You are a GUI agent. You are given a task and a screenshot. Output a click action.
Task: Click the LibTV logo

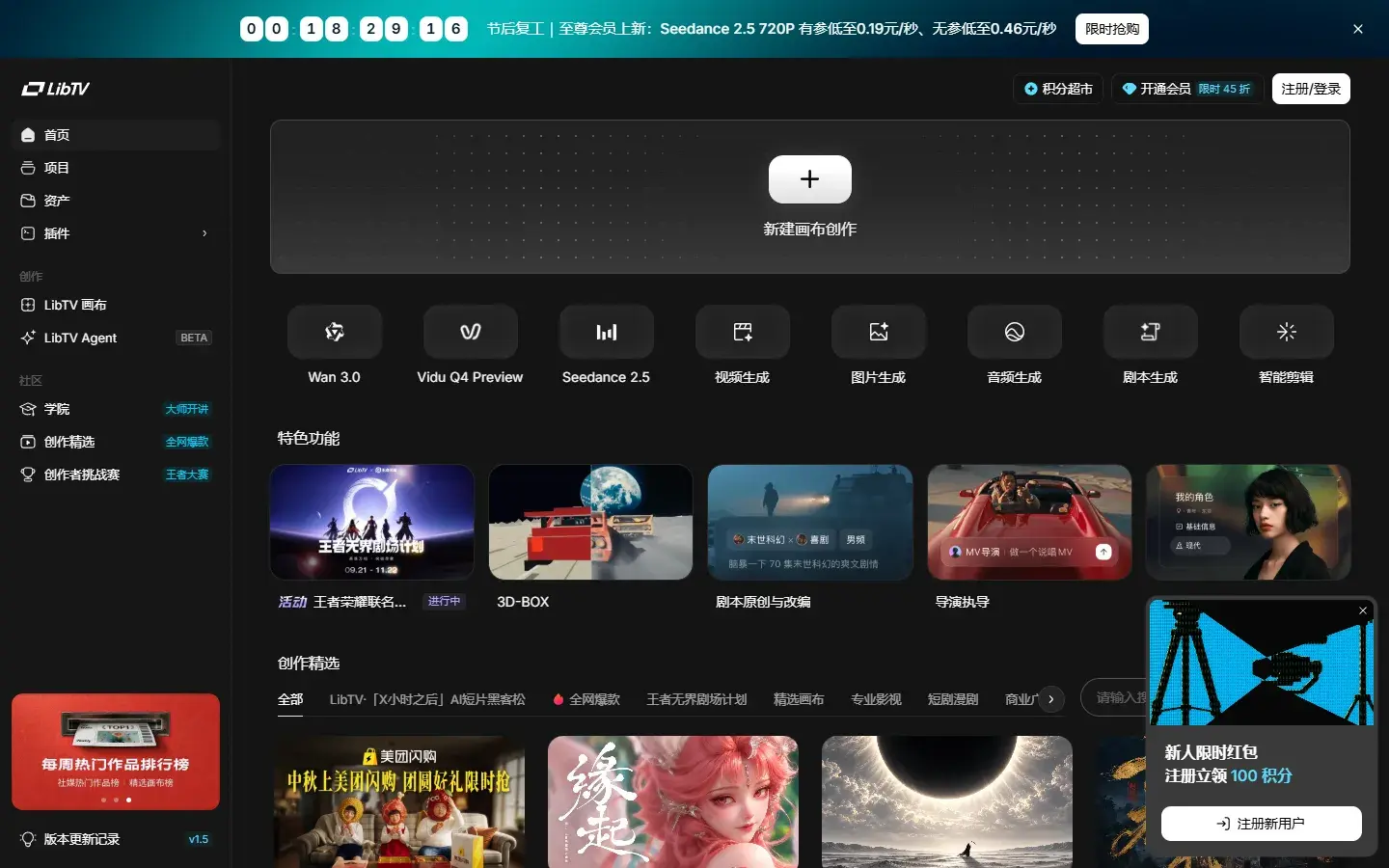56,89
